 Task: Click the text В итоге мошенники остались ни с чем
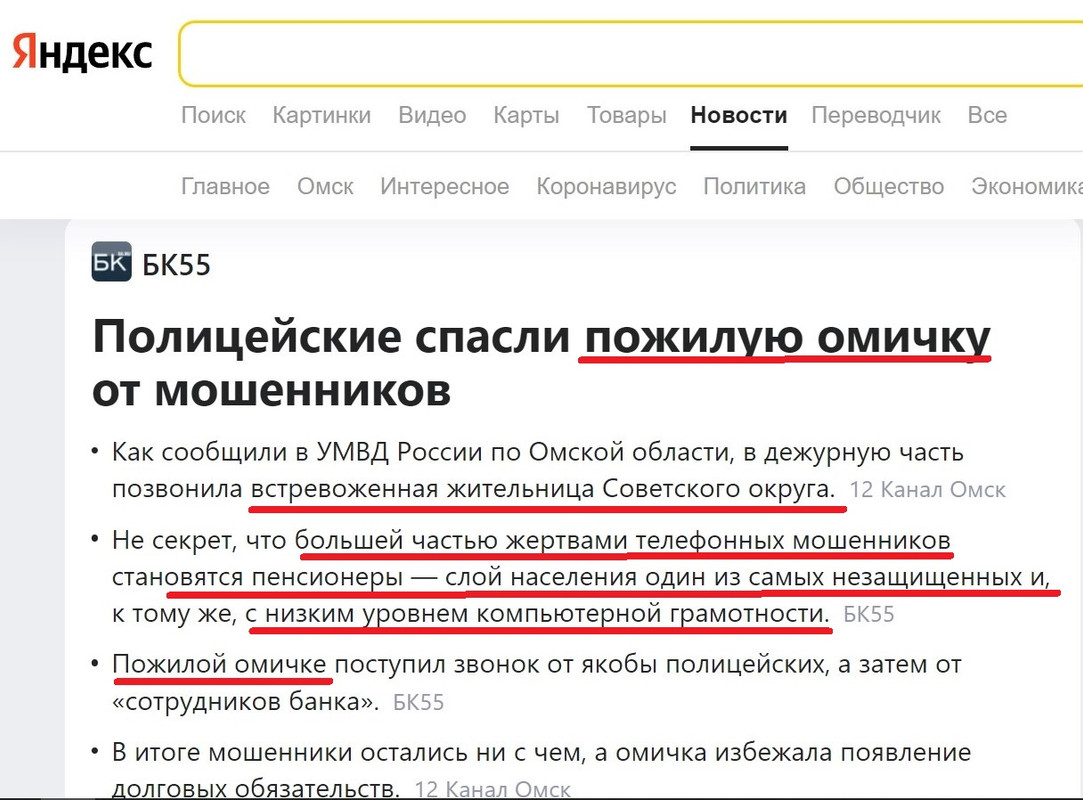pos(349,752)
